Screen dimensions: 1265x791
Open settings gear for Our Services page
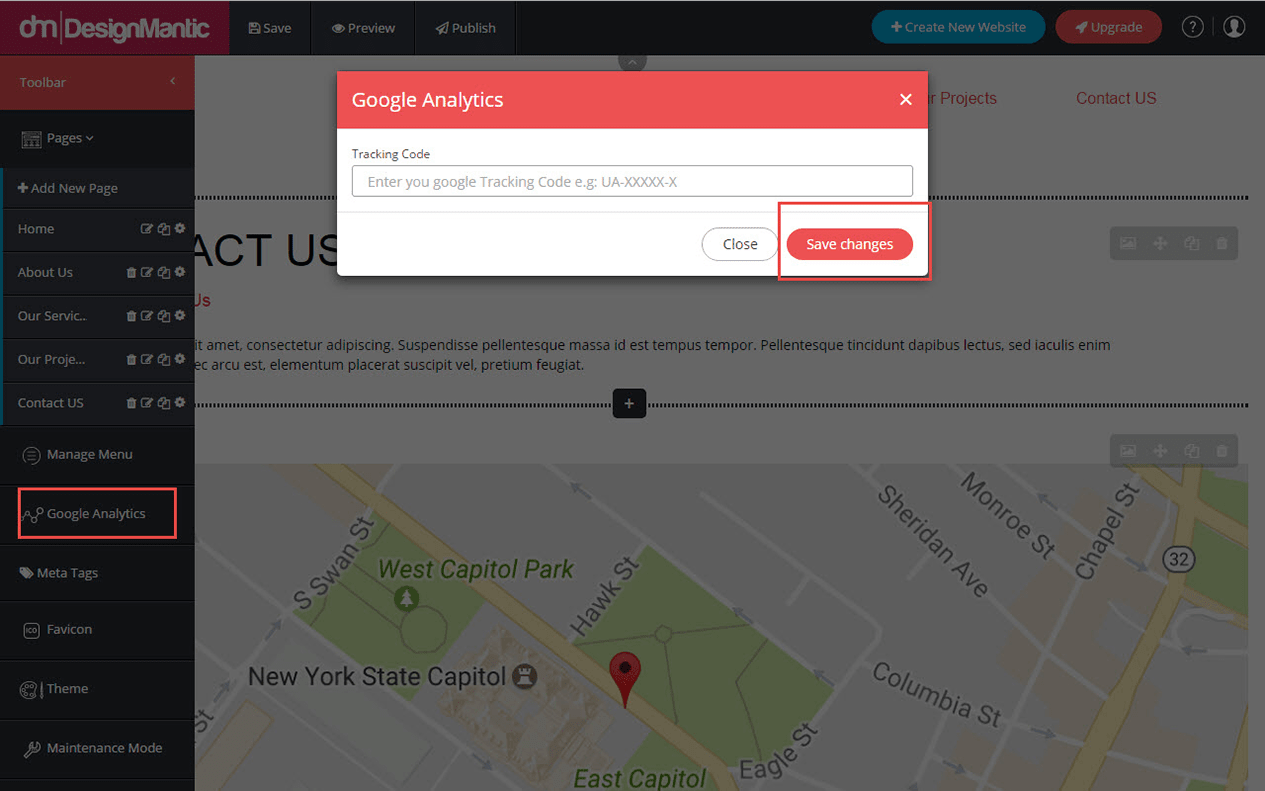tap(179, 315)
